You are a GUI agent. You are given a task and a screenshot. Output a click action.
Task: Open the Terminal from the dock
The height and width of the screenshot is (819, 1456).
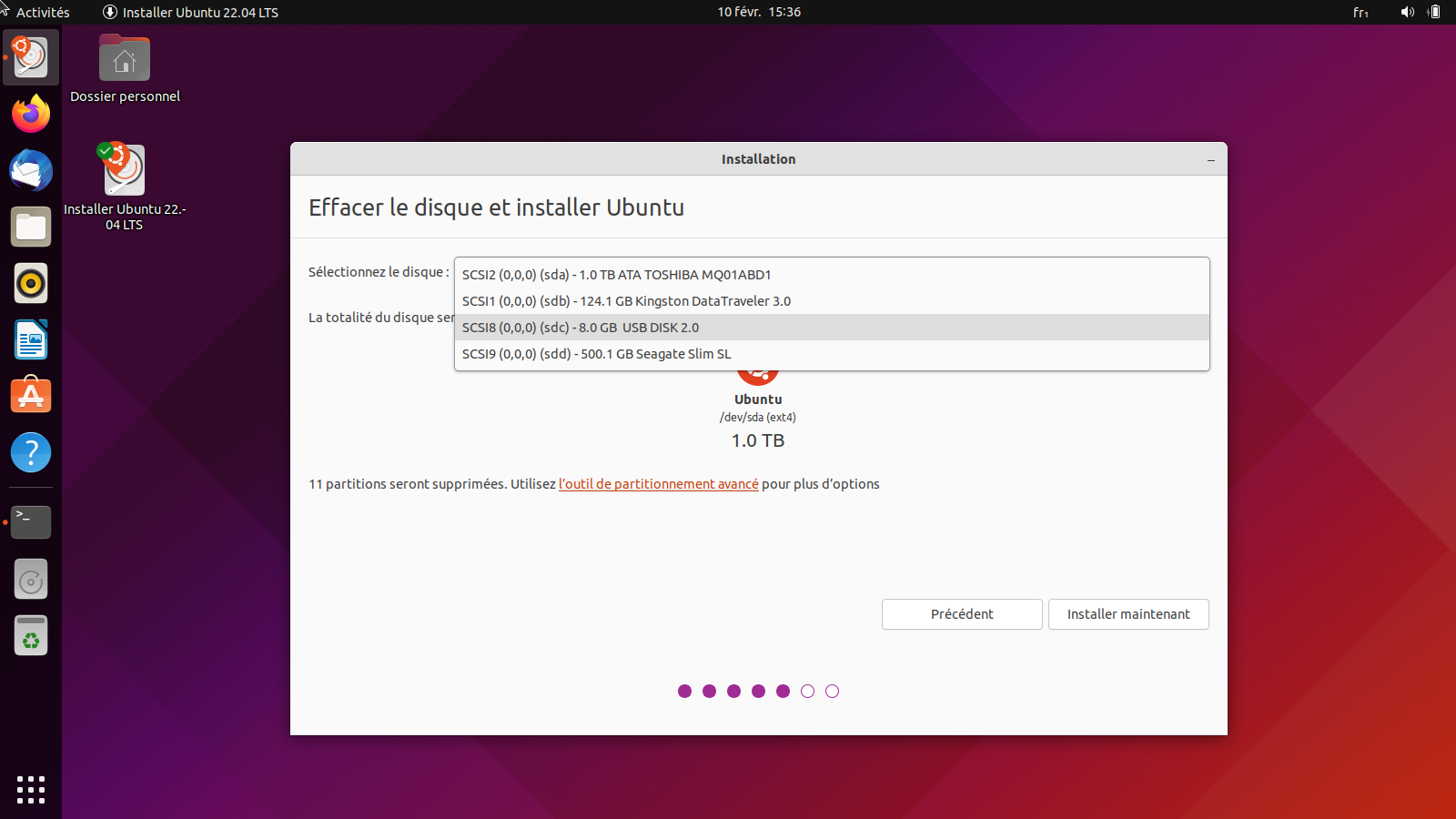point(31,522)
